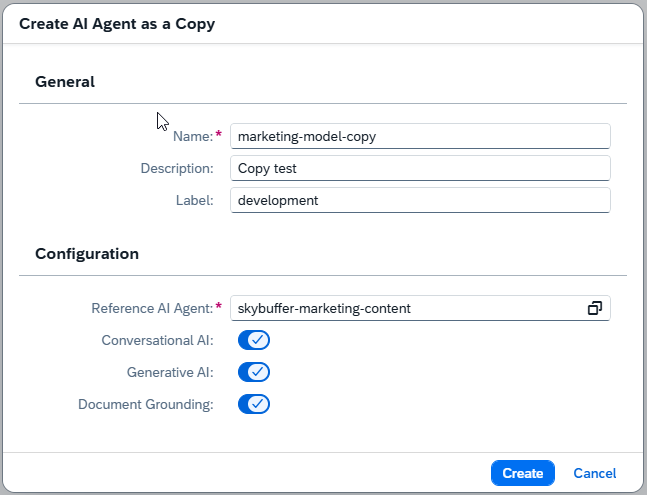Focus the Name input field
This screenshot has height=495, width=647.
[420, 136]
